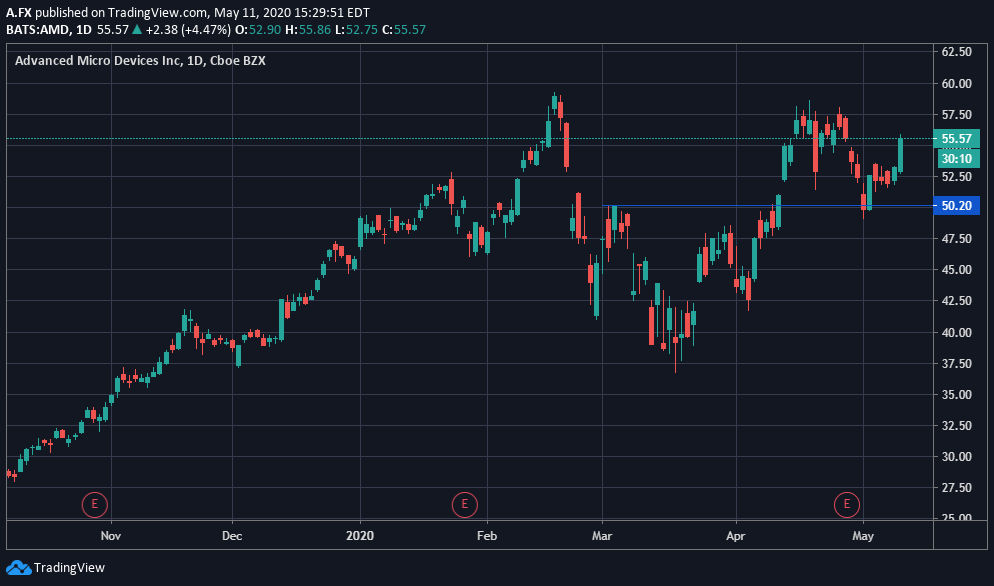Screen dimensions: 994x586
Task: Click the TradingView brand text
Action: point(69,568)
